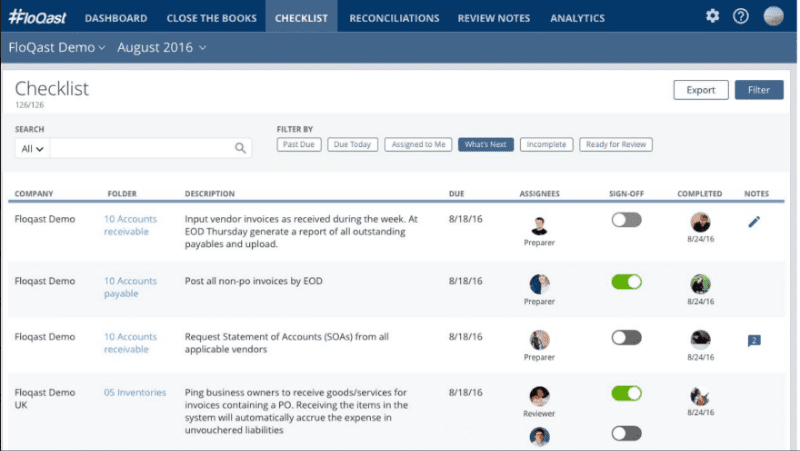Go to Review Notes tab

click(x=493, y=18)
